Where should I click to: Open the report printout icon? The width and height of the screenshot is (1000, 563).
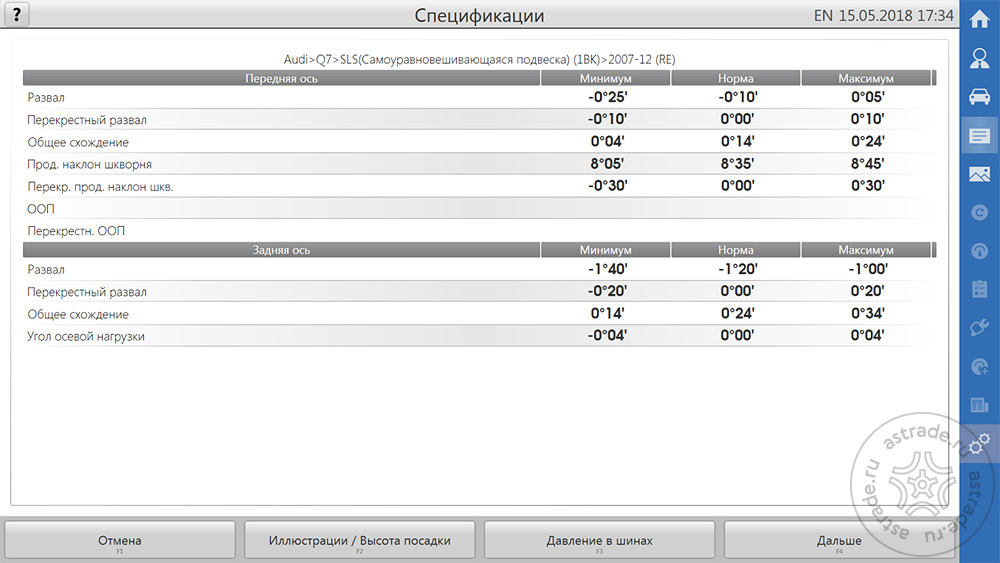click(x=980, y=405)
